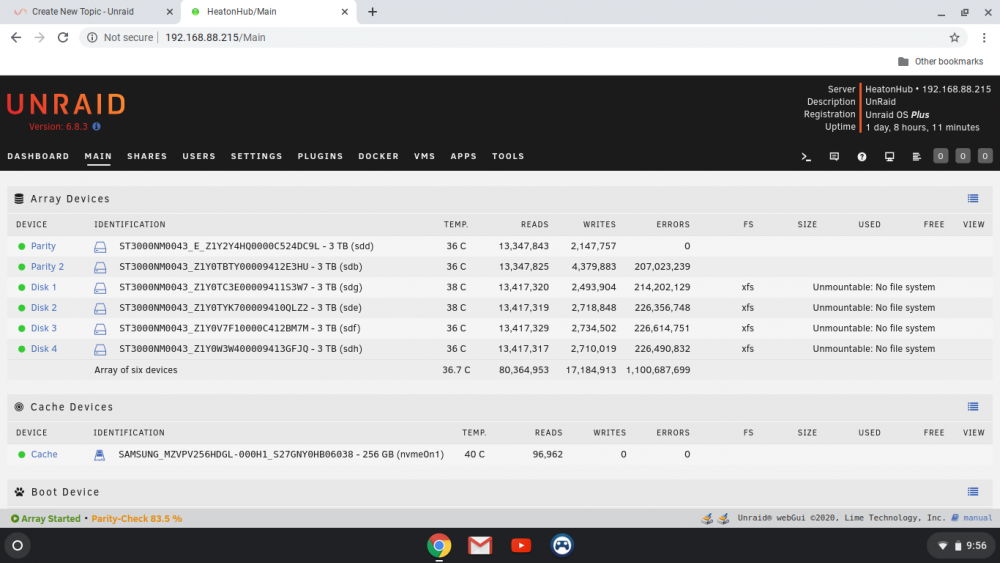Image resolution: width=1000 pixels, height=563 pixels.
Task: Click the first notification counter badge
Action: click(940, 156)
